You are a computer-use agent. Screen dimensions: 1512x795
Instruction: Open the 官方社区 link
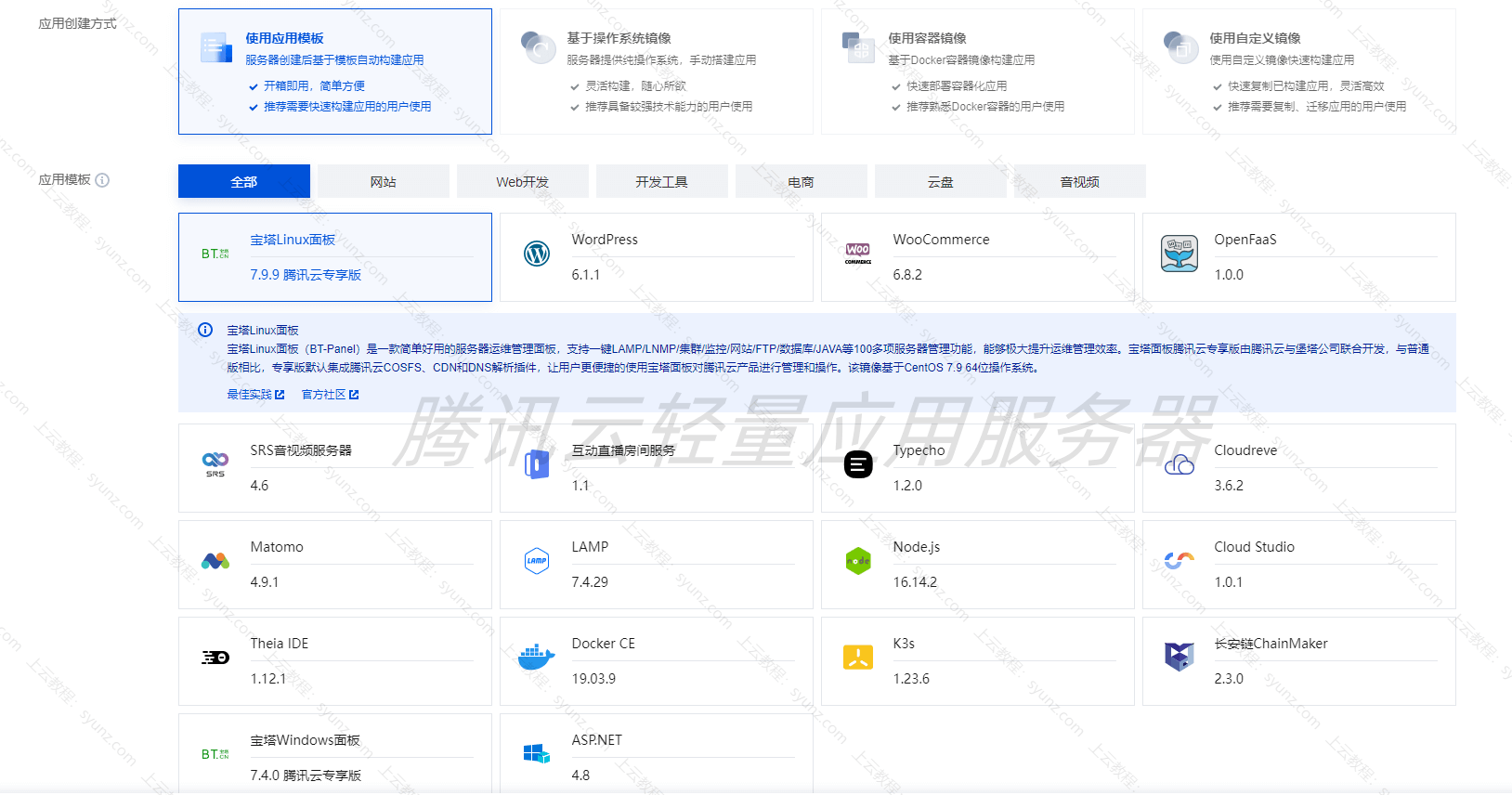click(330, 395)
